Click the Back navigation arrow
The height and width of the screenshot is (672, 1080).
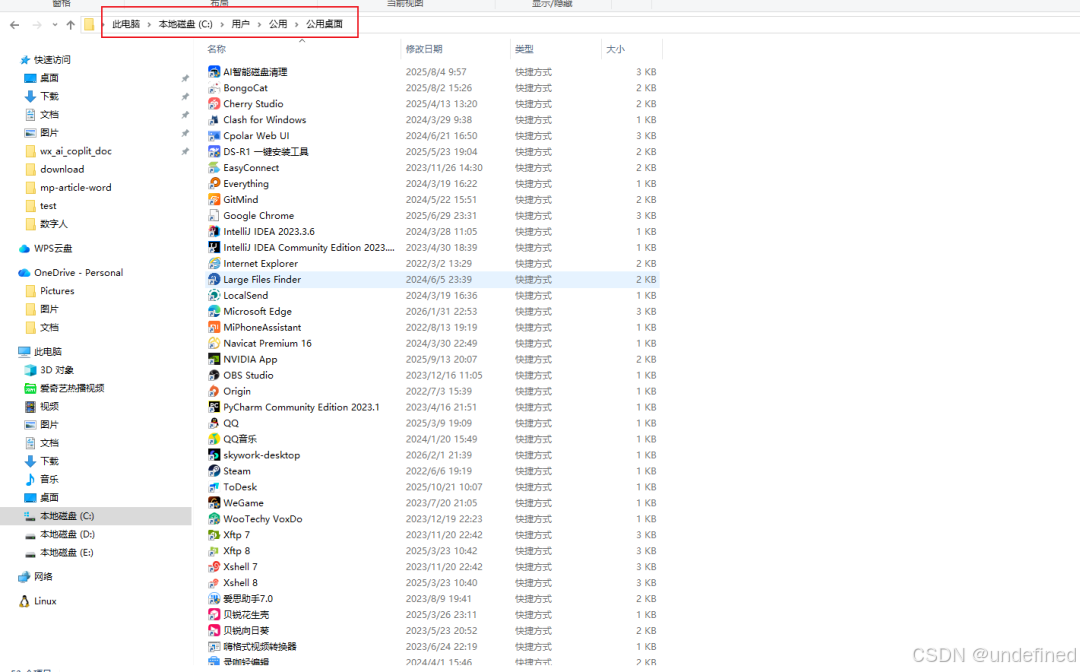click(14, 25)
